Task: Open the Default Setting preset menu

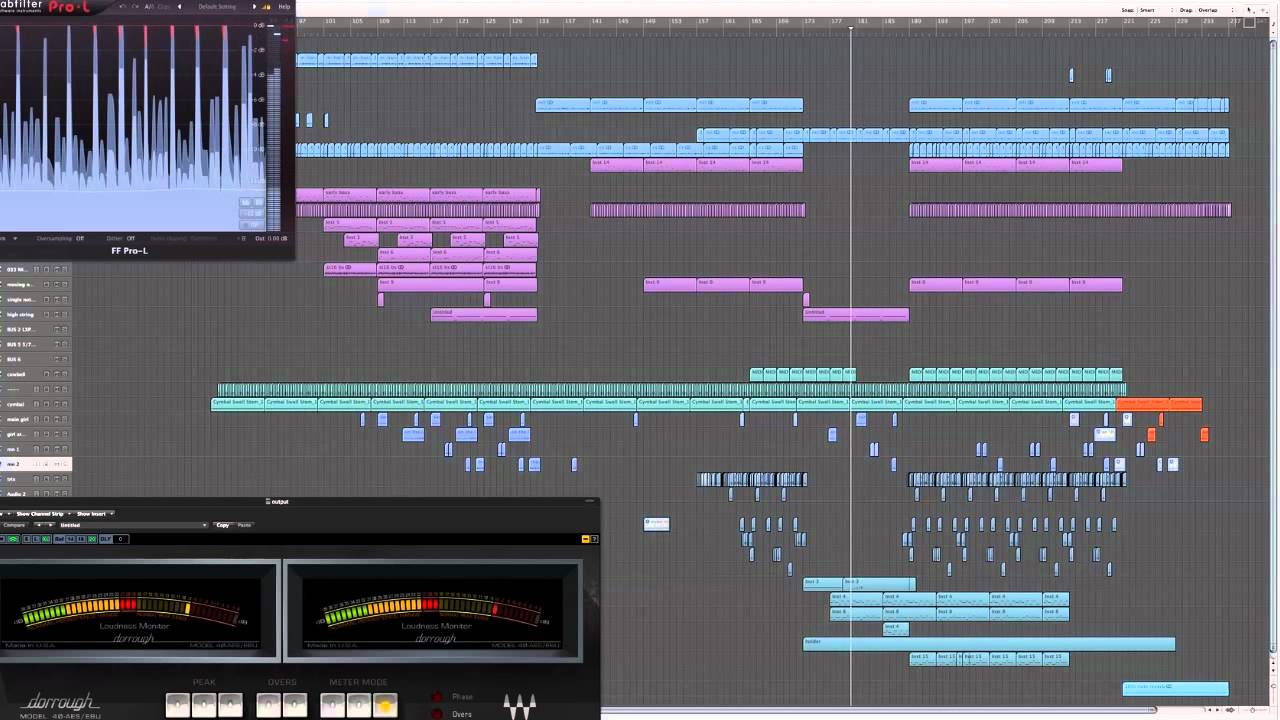Action: tap(217, 6)
